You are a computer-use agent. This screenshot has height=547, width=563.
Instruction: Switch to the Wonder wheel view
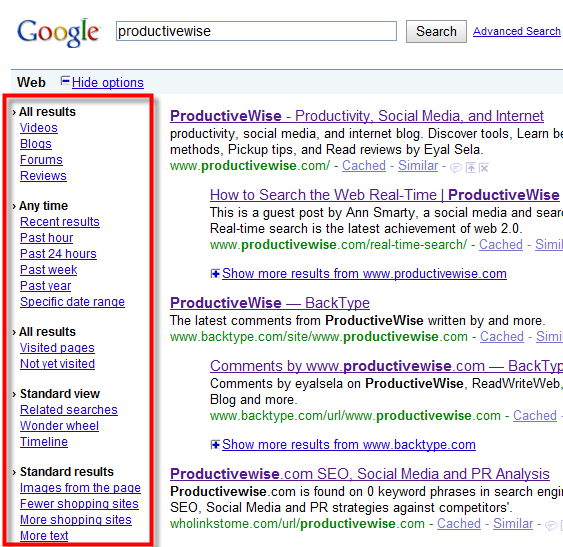60,426
